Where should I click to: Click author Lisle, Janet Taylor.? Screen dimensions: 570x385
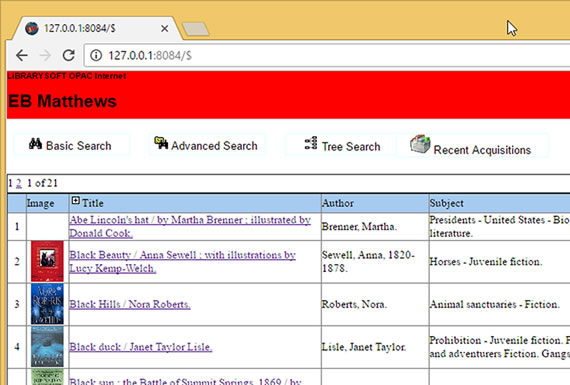click(x=364, y=347)
